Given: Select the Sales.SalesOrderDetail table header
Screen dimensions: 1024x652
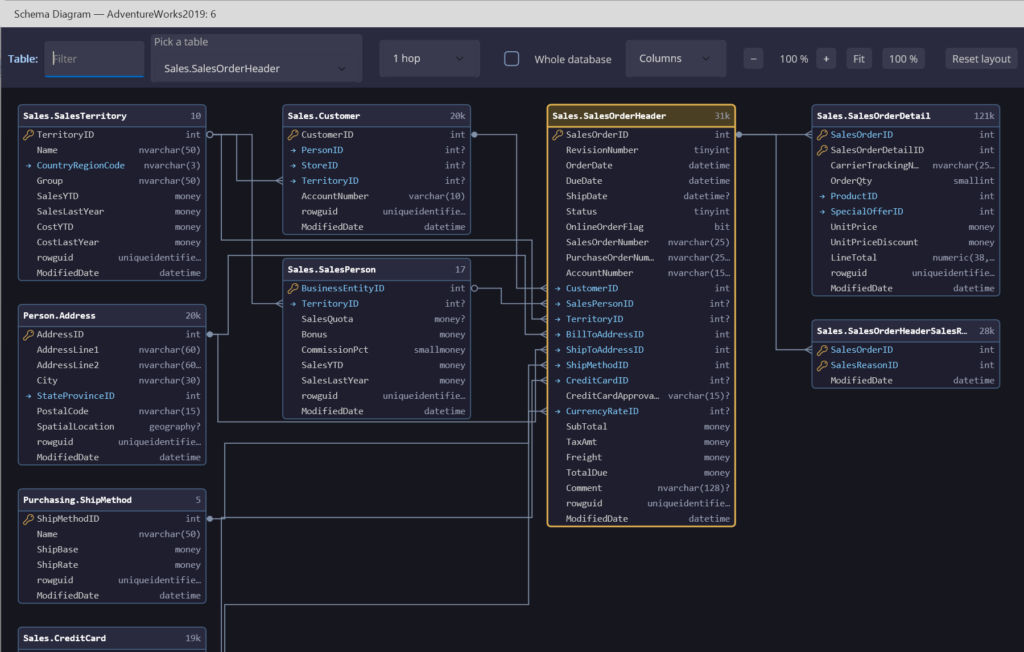Looking at the screenshot, I should 906,116.
